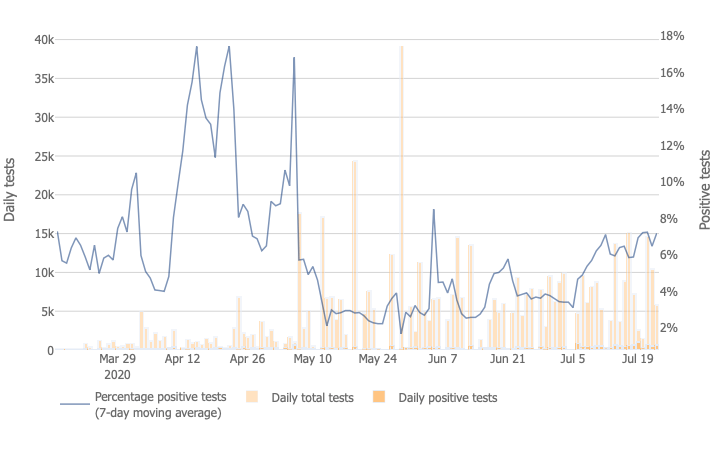Select the Positive tests right axis title

coord(705,190)
